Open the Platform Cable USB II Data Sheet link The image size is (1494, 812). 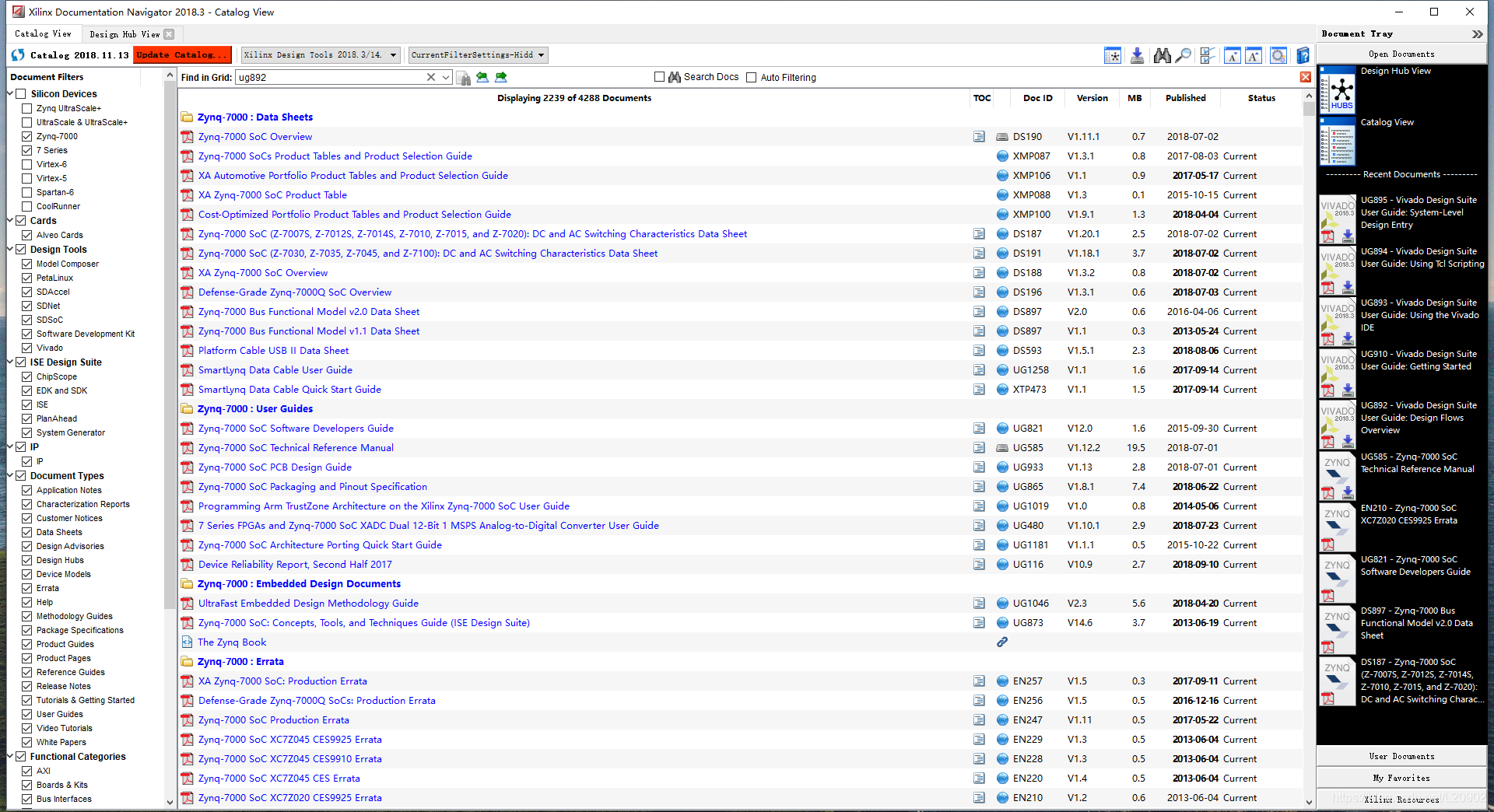[x=273, y=351]
